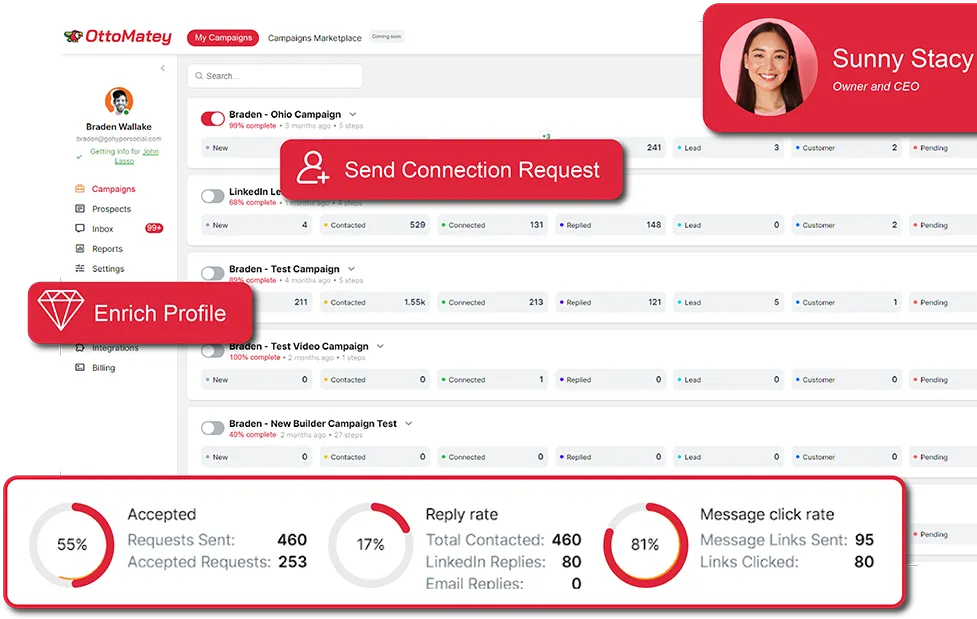
Task: Click Customer 1 stat cell
Action: 847,302
